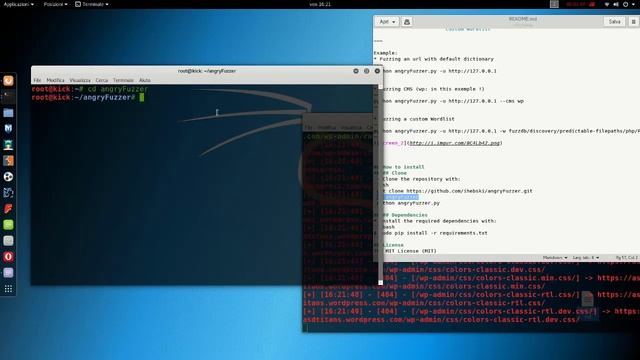Image resolution: width=640 pixels, height=360 pixels.
Task: Click the power icon in top bar
Action: 625,4
